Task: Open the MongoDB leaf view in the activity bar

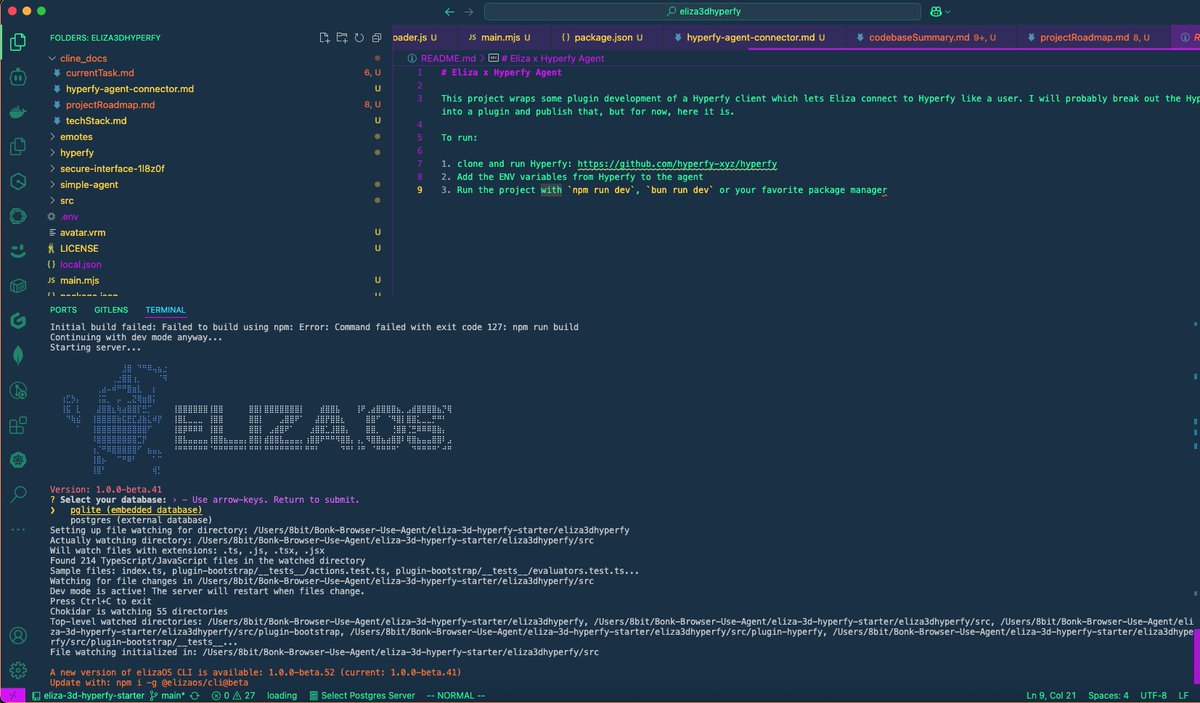Action: pyautogui.click(x=17, y=355)
